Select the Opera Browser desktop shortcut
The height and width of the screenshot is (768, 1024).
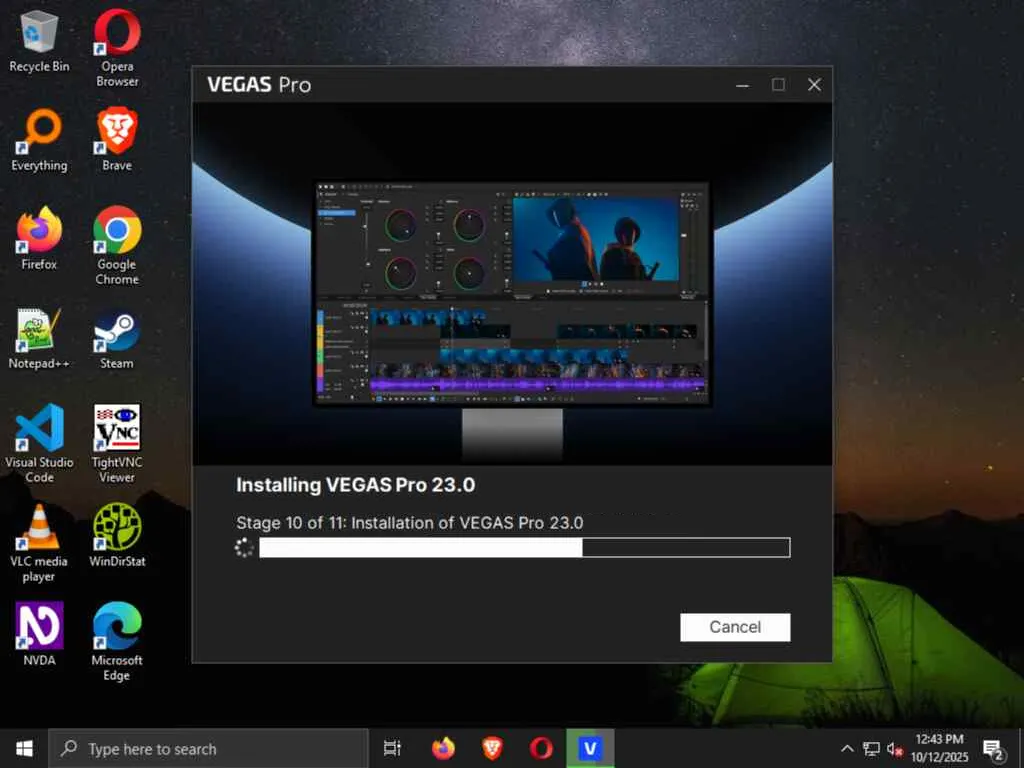(x=117, y=48)
